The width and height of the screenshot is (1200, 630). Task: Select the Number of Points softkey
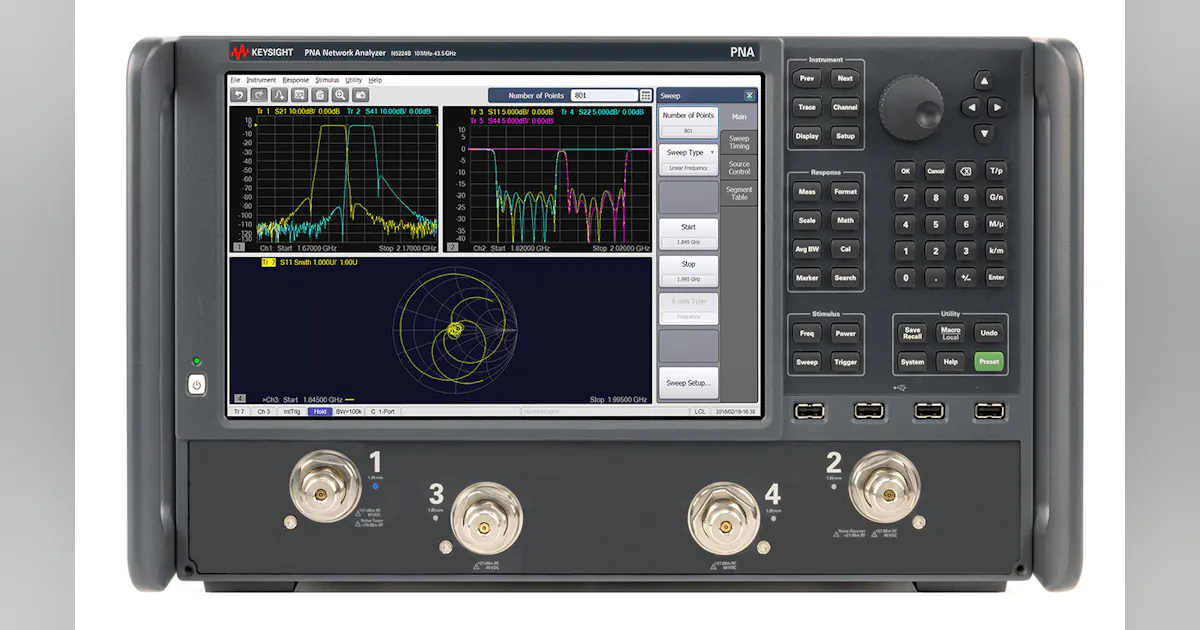[688, 122]
